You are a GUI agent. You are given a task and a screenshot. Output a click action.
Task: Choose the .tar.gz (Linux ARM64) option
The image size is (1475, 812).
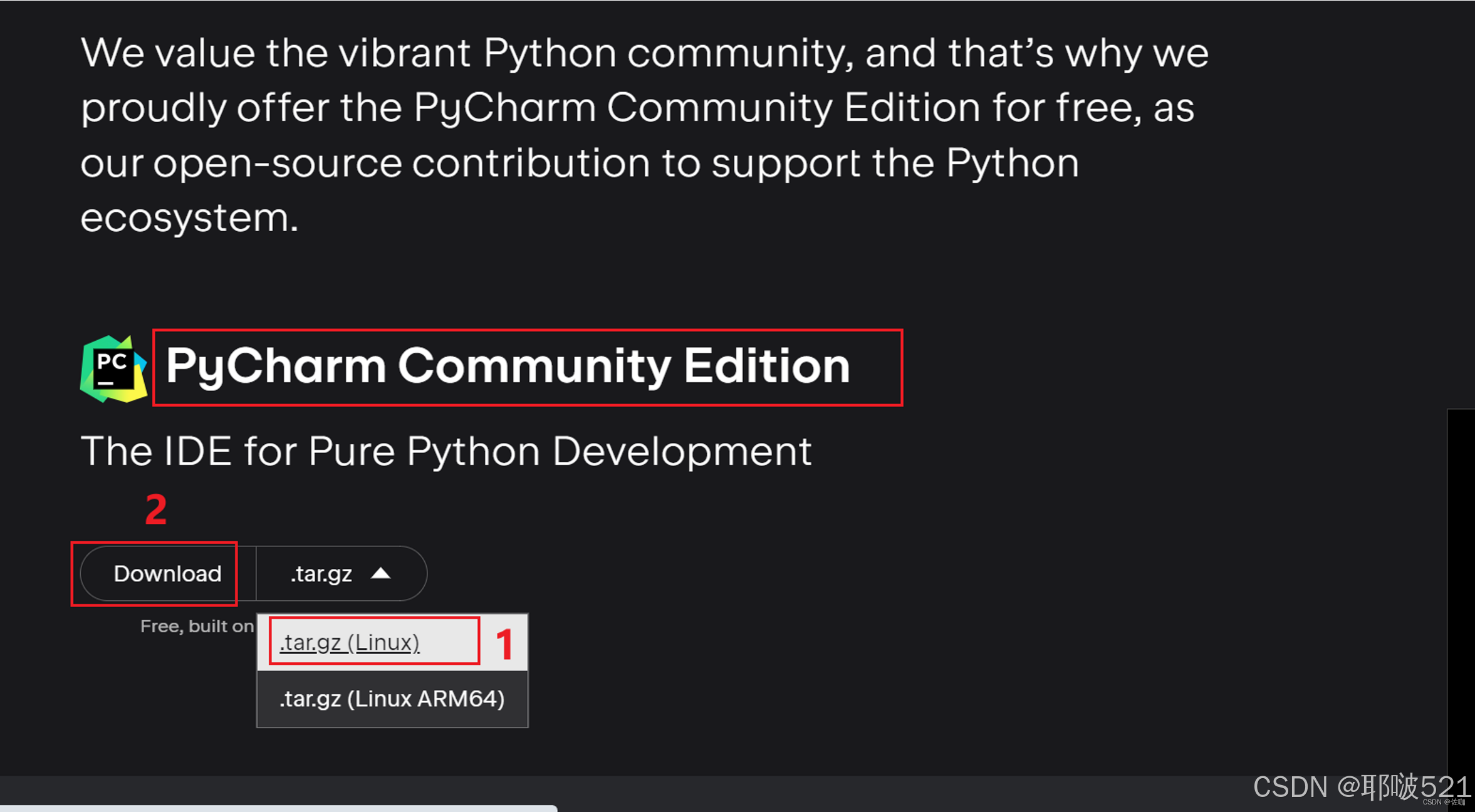pyautogui.click(x=392, y=698)
